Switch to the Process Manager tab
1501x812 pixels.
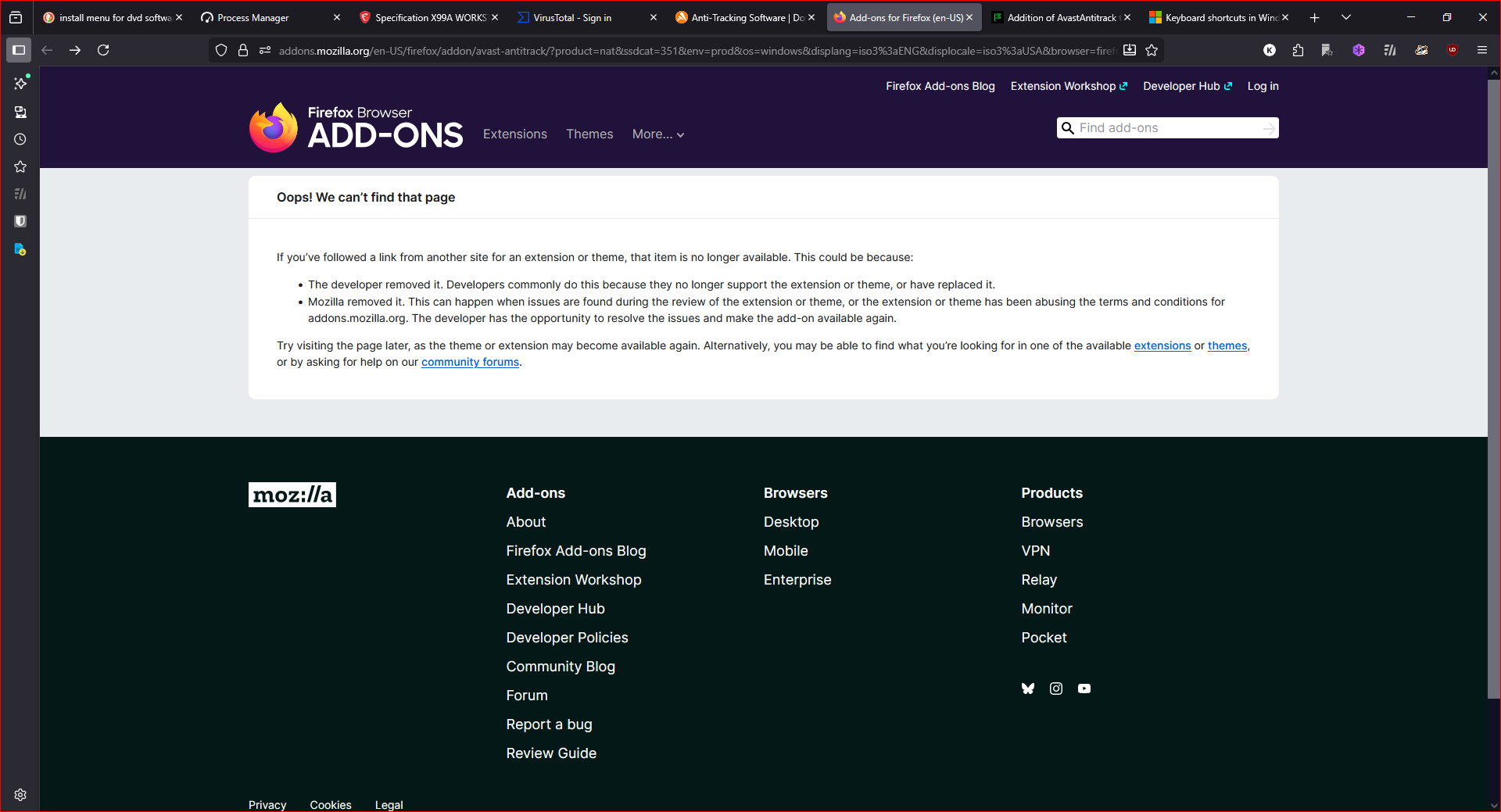pos(271,17)
